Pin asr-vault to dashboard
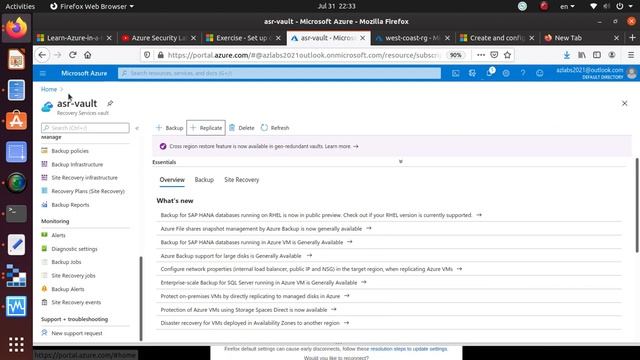 [110, 103]
